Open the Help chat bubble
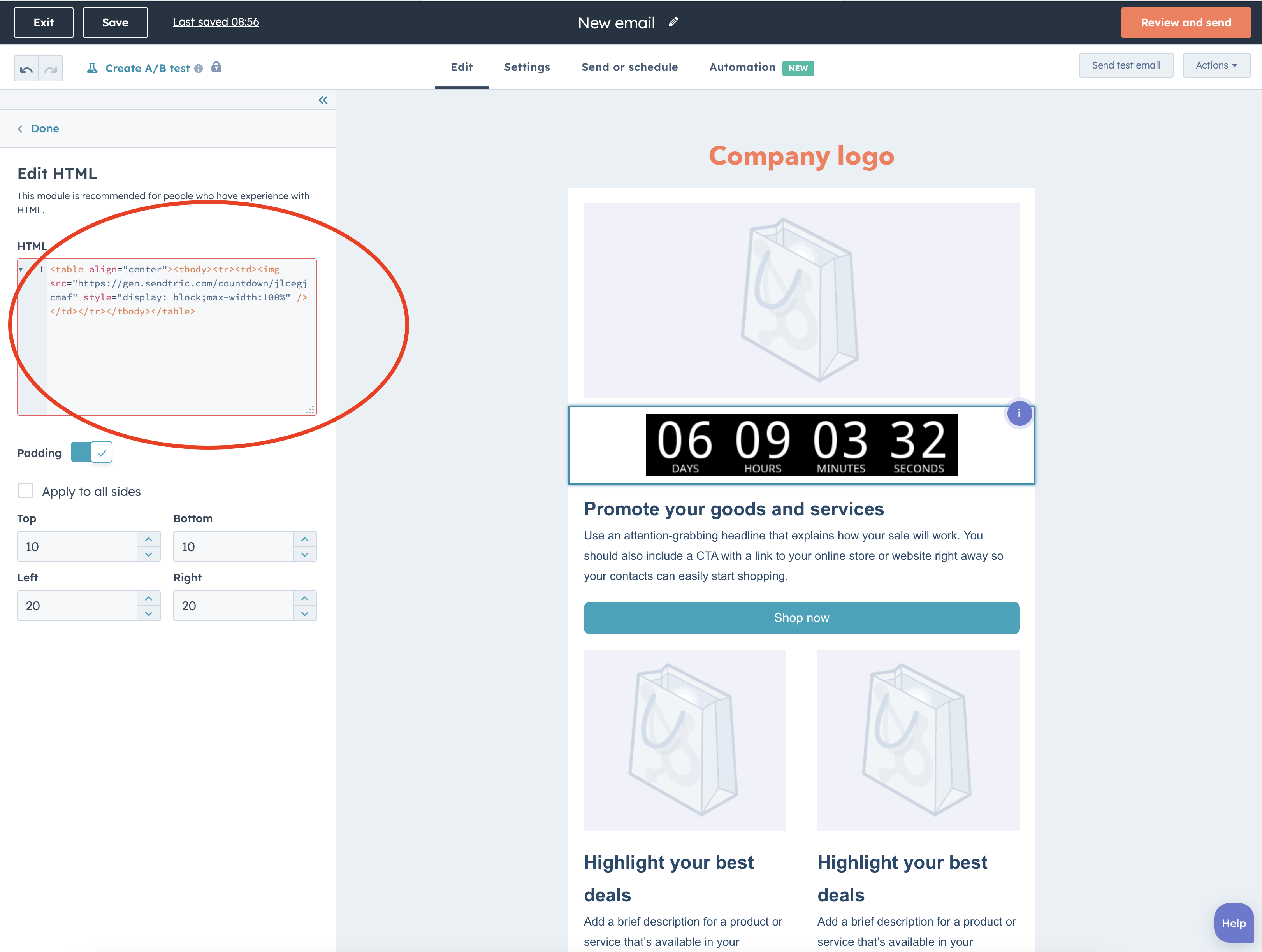 point(1233,923)
